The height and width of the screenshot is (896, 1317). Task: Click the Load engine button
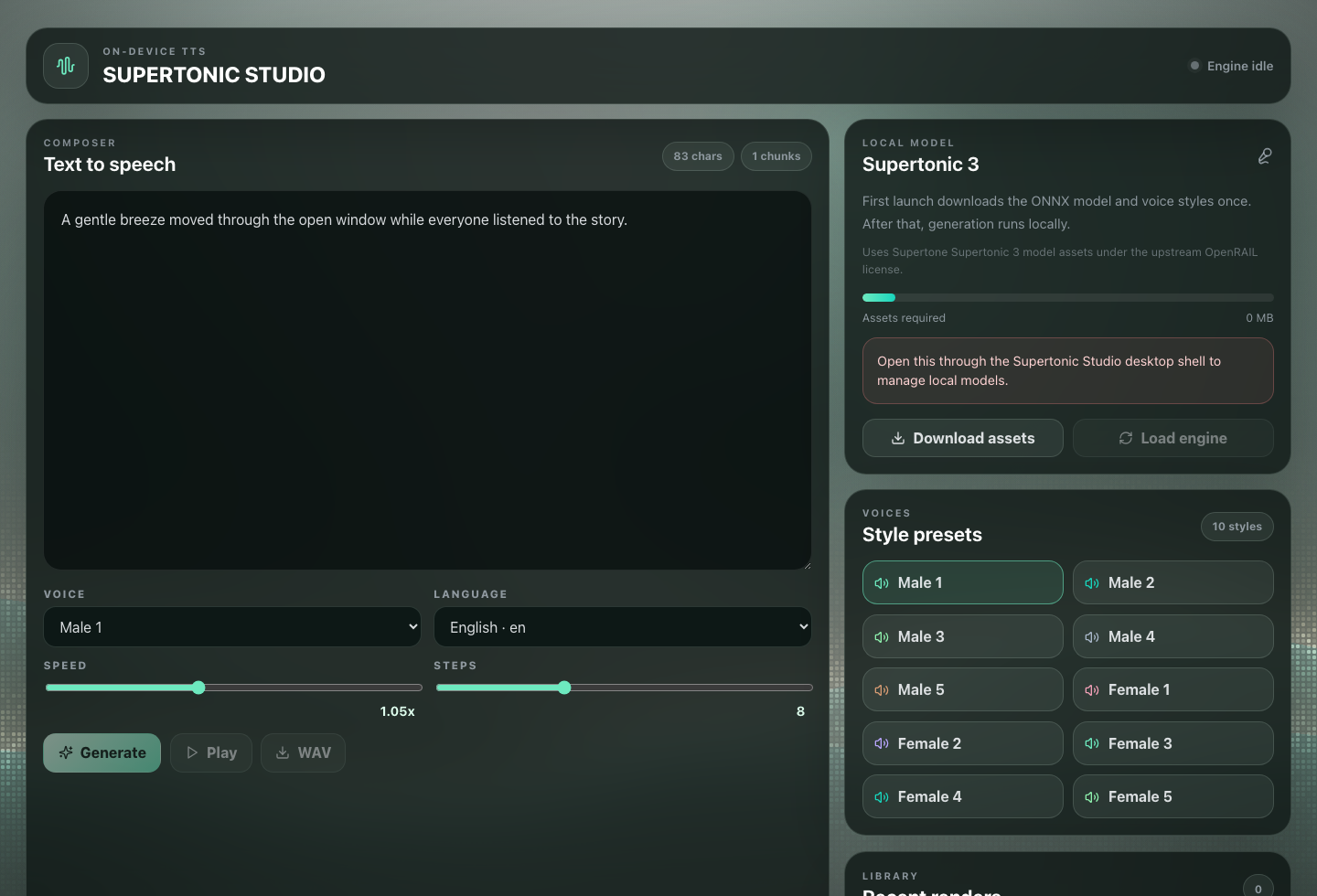click(x=1173, y=438)
